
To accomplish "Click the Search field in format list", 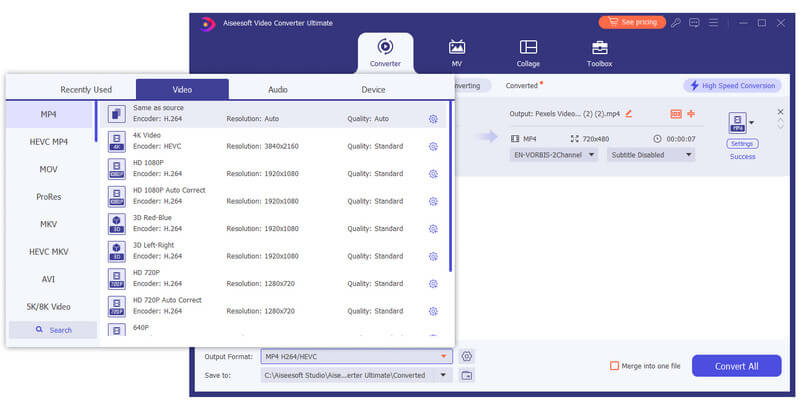I will [x=53, y=330].
